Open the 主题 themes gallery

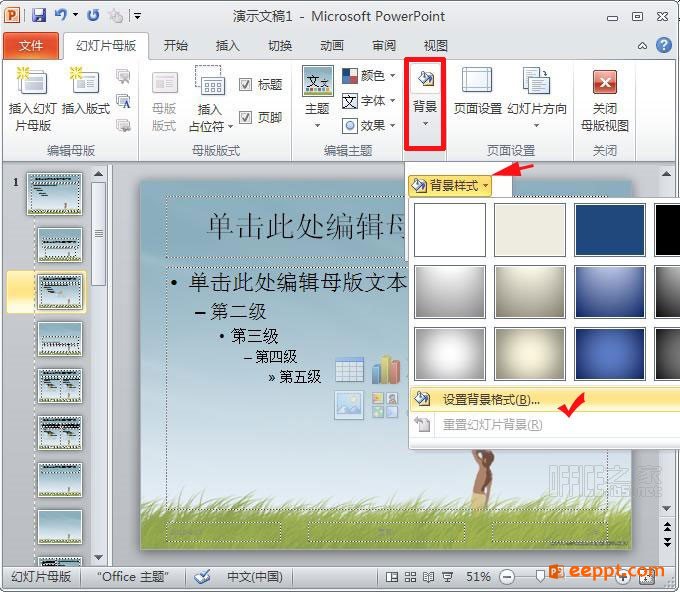pos(317,97)
